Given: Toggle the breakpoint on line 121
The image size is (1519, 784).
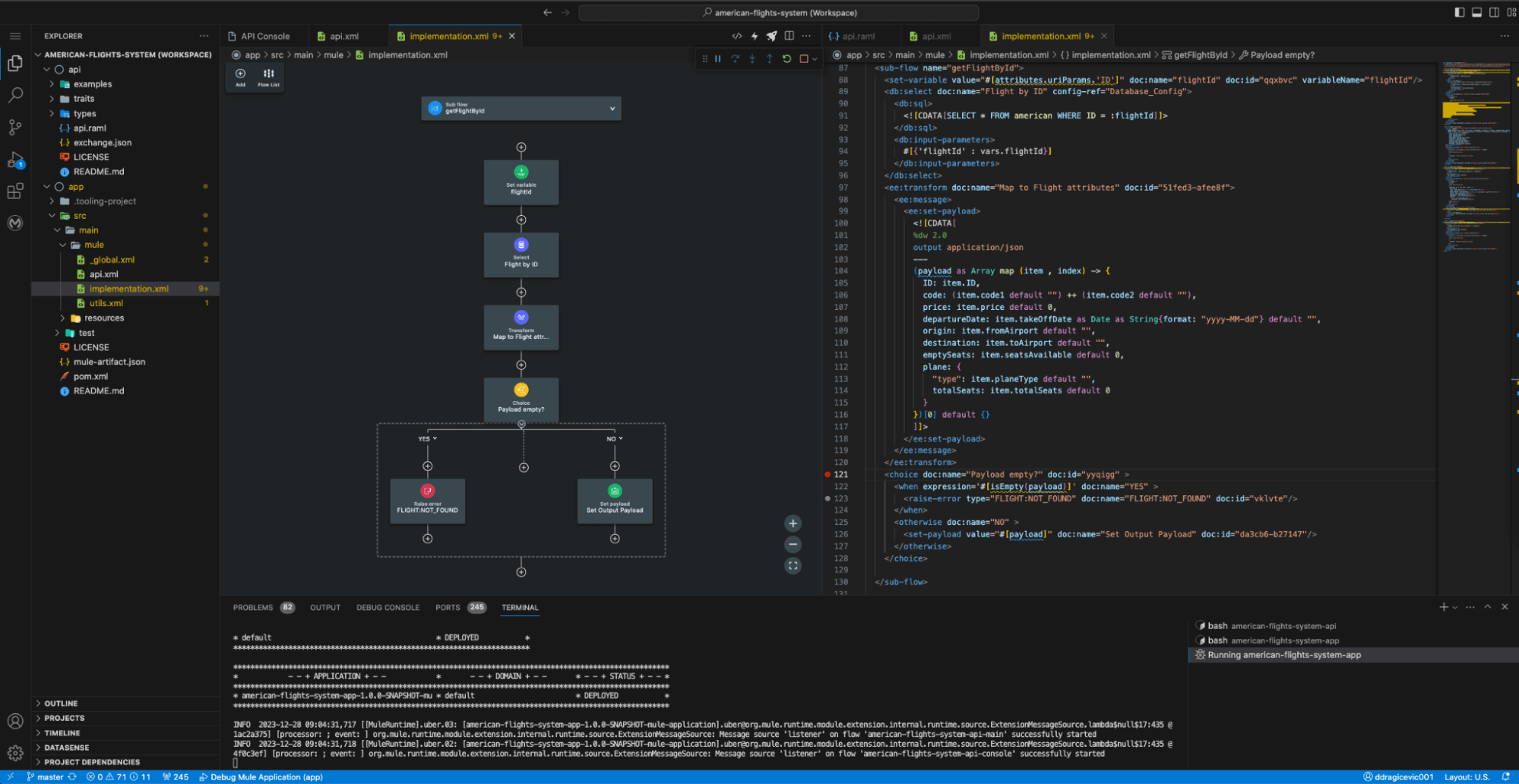Looking at the screenshot, I should point(827,474).
